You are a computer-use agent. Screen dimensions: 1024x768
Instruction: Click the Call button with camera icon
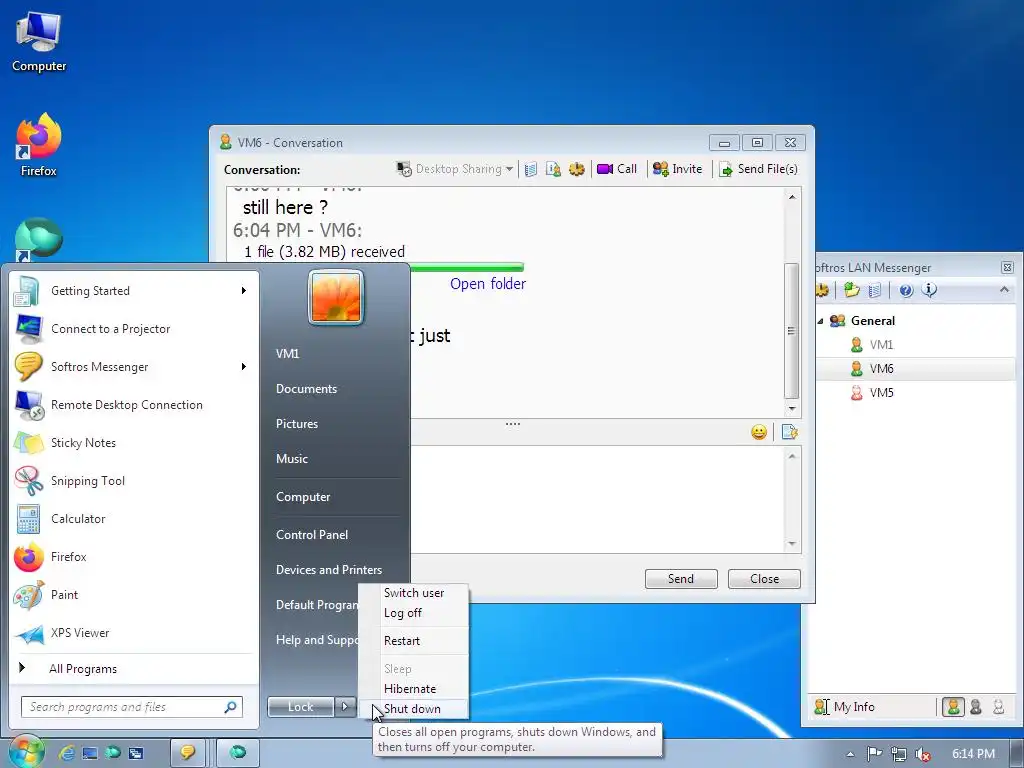pyautogui.click(x=616, y=168)
